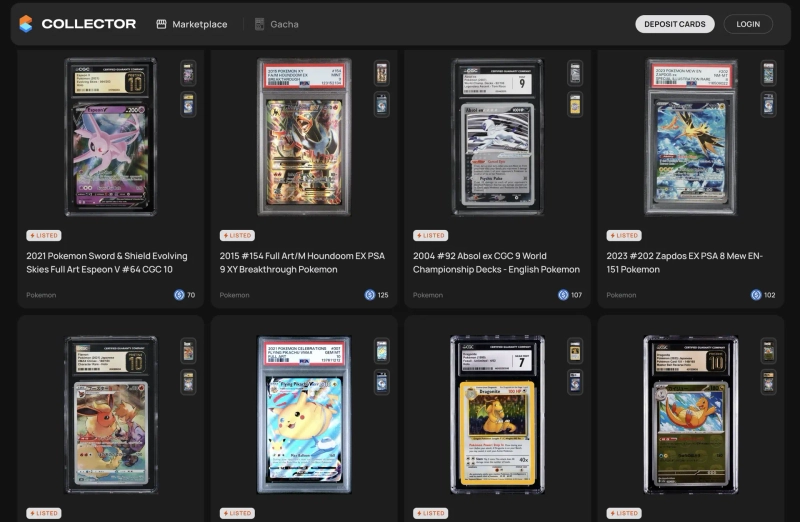This screenshot has height=522, width=800.
Task: Open the M Houndoom EX PSA 9 card image
Action: (304, 136)
